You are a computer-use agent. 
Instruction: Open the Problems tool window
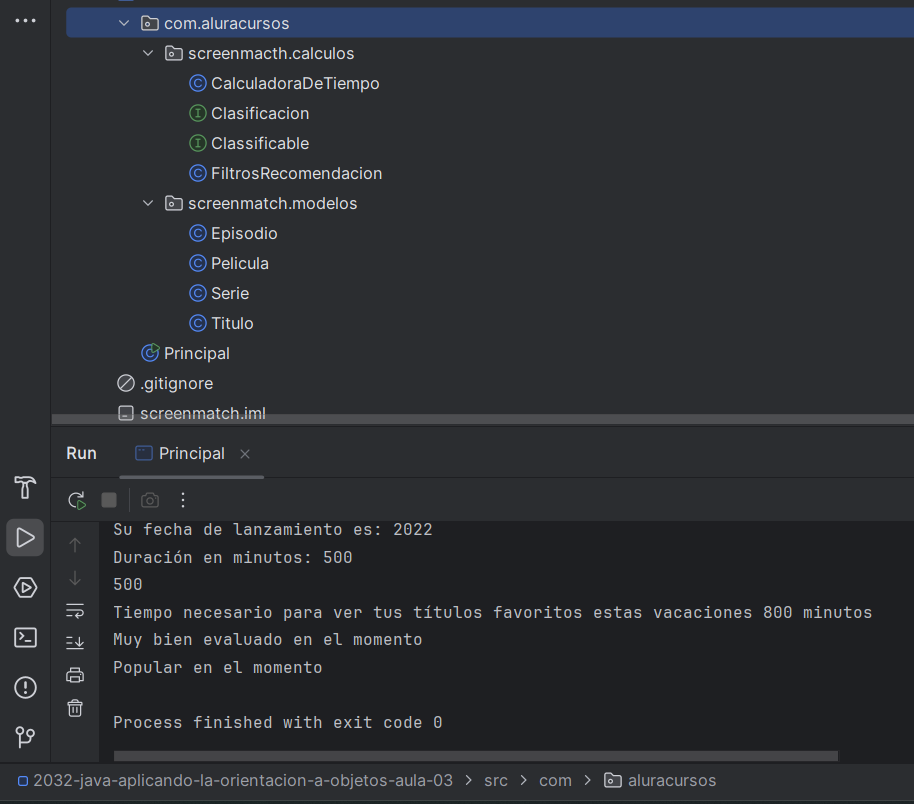pyautogui.click(x=25, y=687)
